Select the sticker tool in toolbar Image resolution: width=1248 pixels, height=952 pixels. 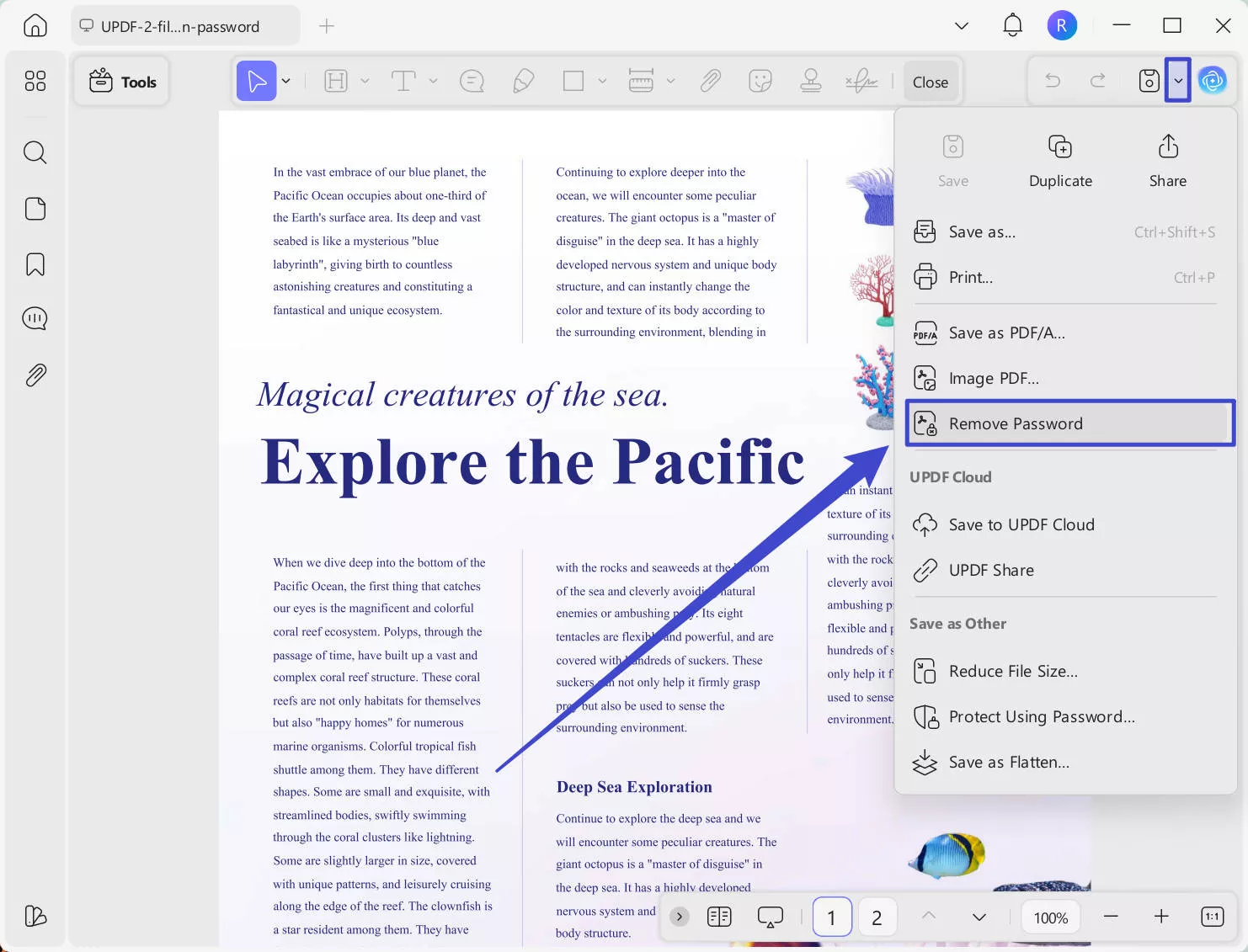(760, 82)
